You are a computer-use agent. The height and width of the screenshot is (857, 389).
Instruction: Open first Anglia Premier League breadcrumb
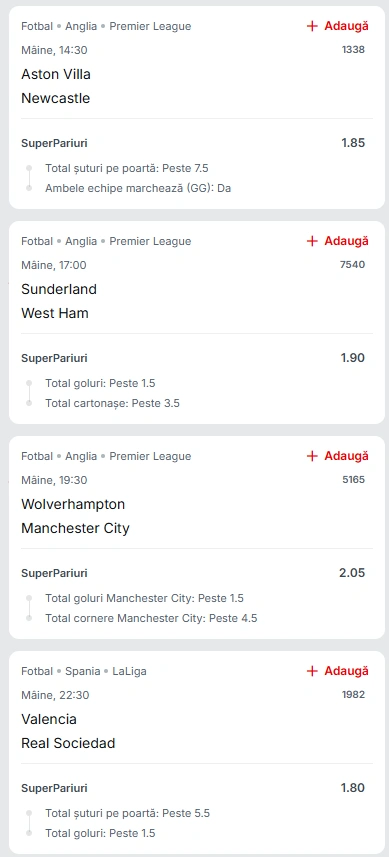click(x=128, y=26)
